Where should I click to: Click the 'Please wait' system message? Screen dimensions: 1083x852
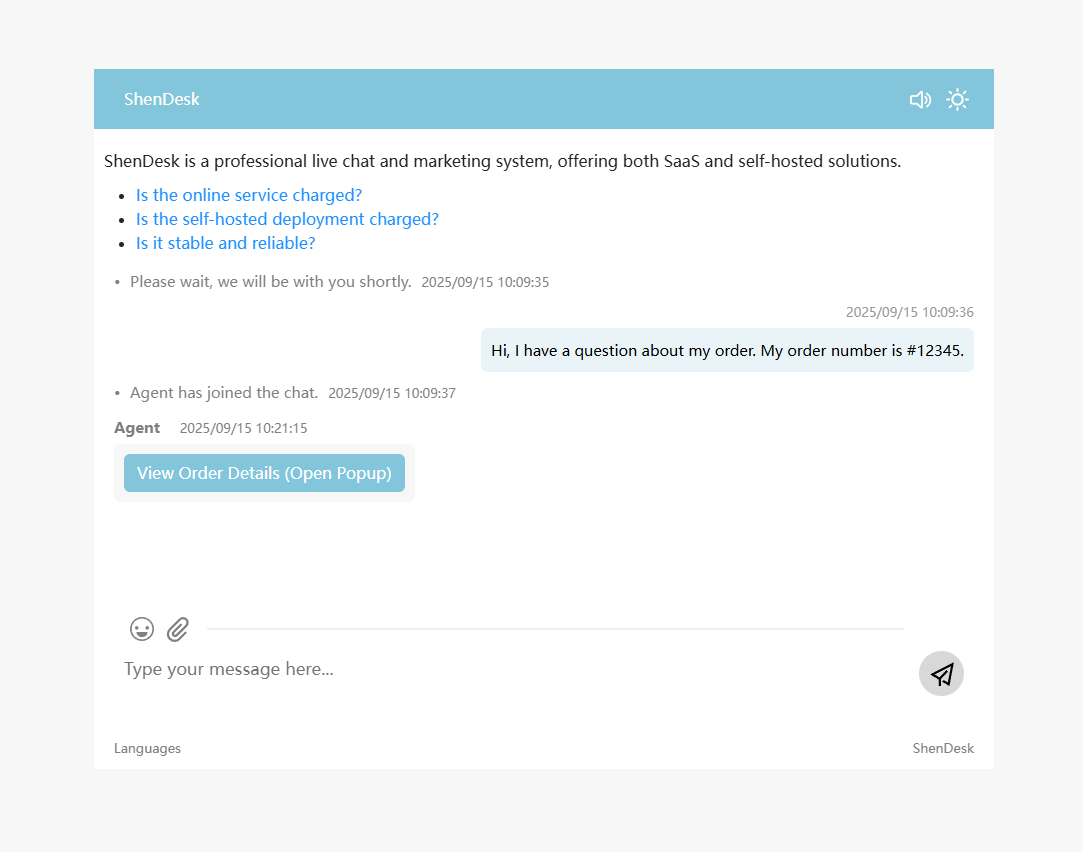(270, 282)
